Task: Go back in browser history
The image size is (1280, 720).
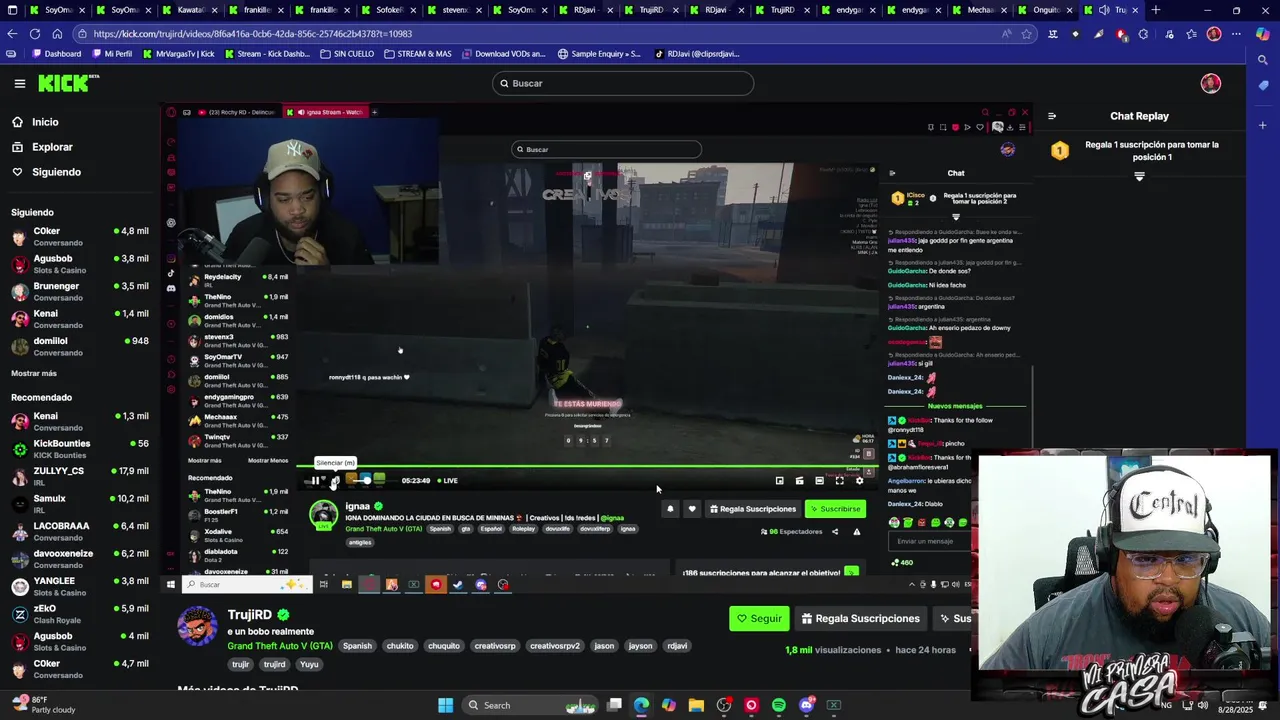Action: click(x=11, y=33)
